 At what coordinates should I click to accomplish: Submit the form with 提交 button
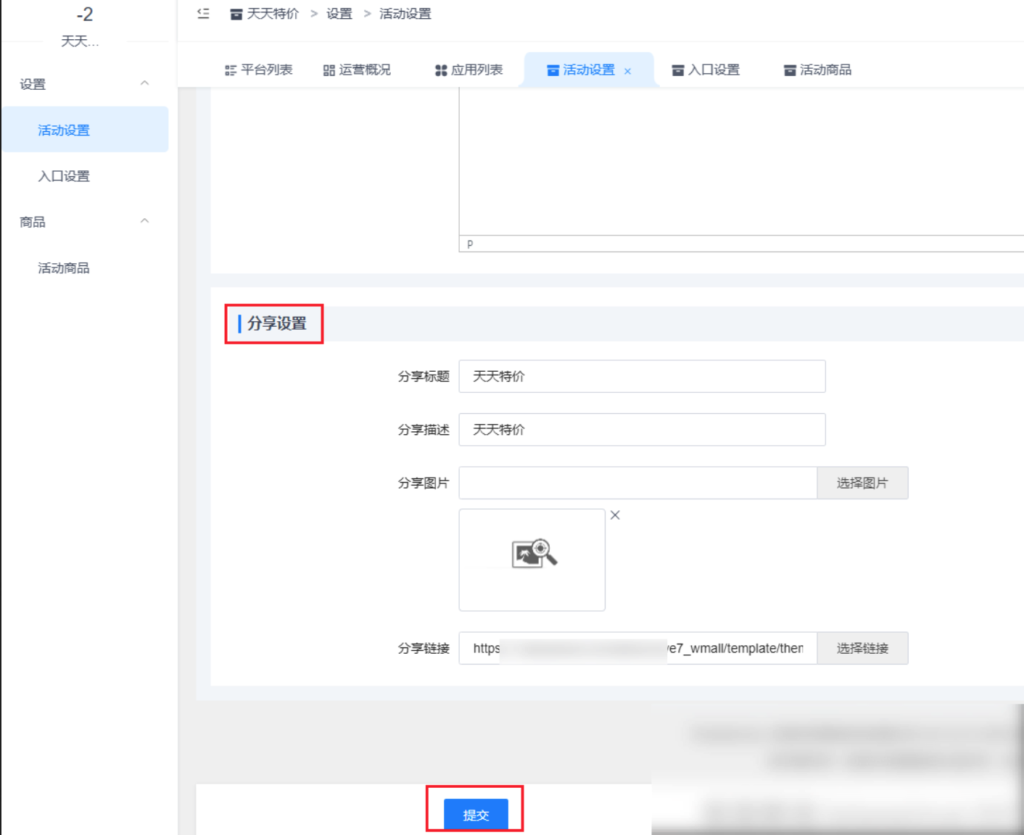(x=476, y=814)
